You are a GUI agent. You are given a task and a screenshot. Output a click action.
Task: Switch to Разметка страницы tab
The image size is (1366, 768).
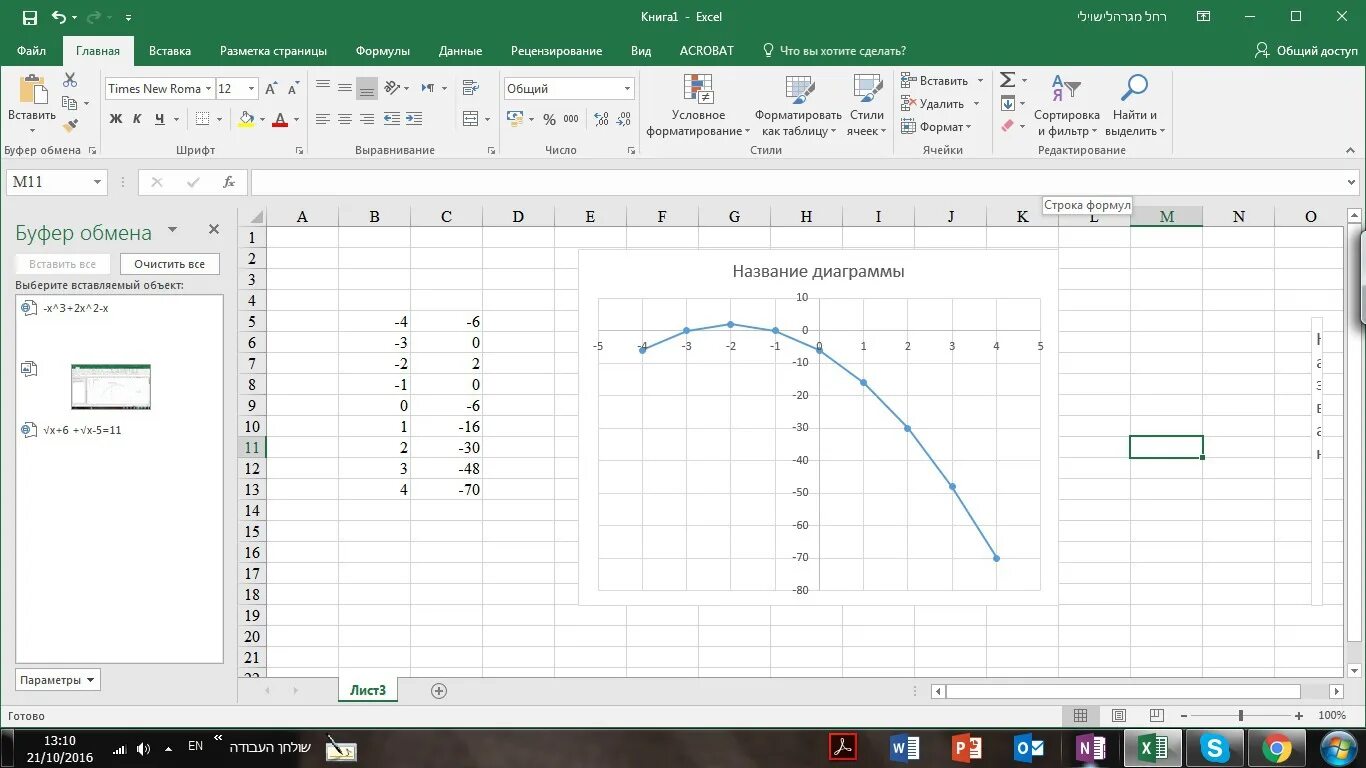pos(273,50)
